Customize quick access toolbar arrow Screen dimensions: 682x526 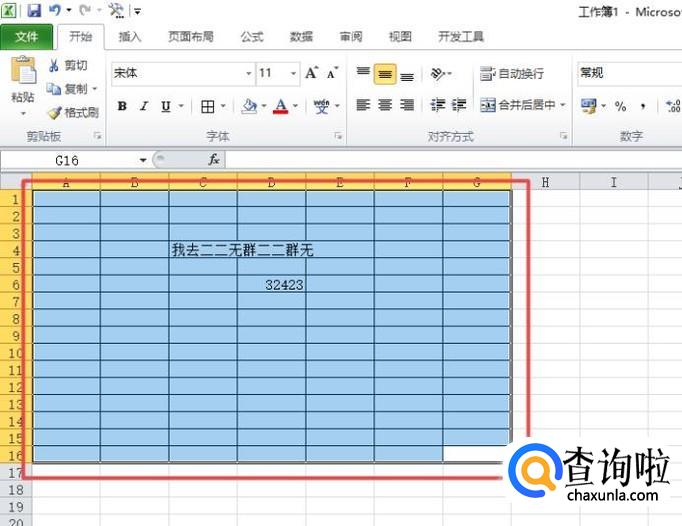pos(137,11)
